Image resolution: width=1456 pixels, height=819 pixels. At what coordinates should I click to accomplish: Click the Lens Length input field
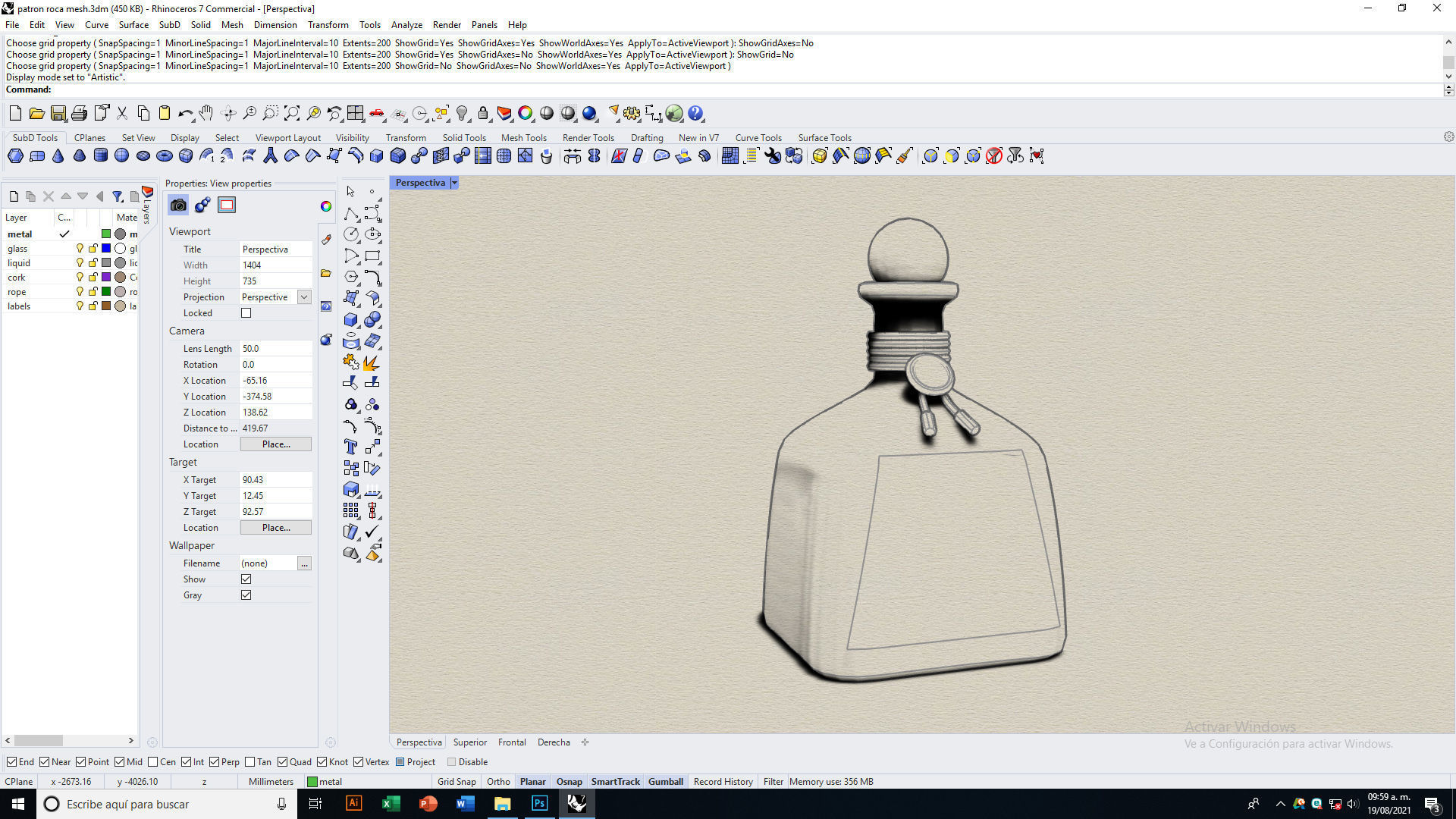(276, 349)
